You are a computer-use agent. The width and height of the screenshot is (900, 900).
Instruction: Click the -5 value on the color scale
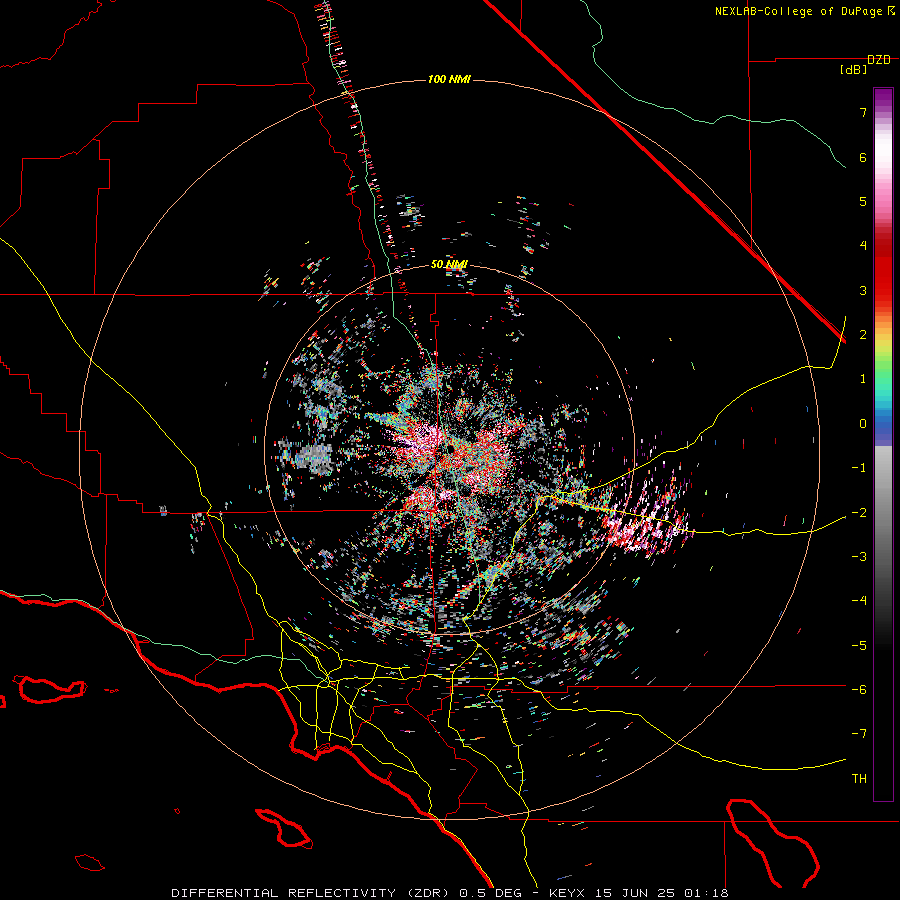click(x=859, y=645)
